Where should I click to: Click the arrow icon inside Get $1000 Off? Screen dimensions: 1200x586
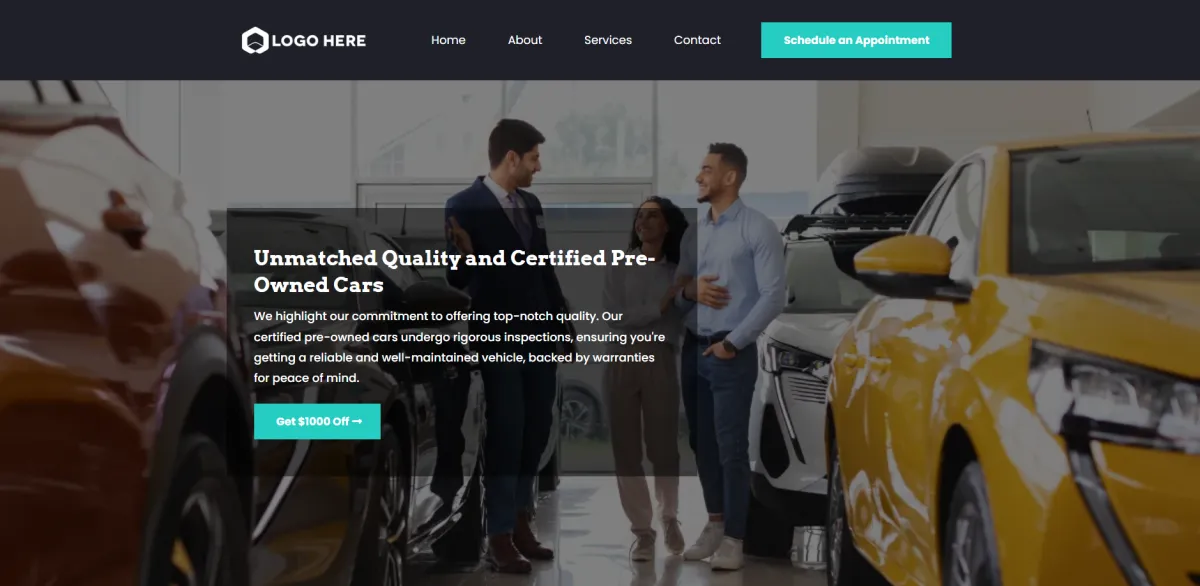[357, 422]
